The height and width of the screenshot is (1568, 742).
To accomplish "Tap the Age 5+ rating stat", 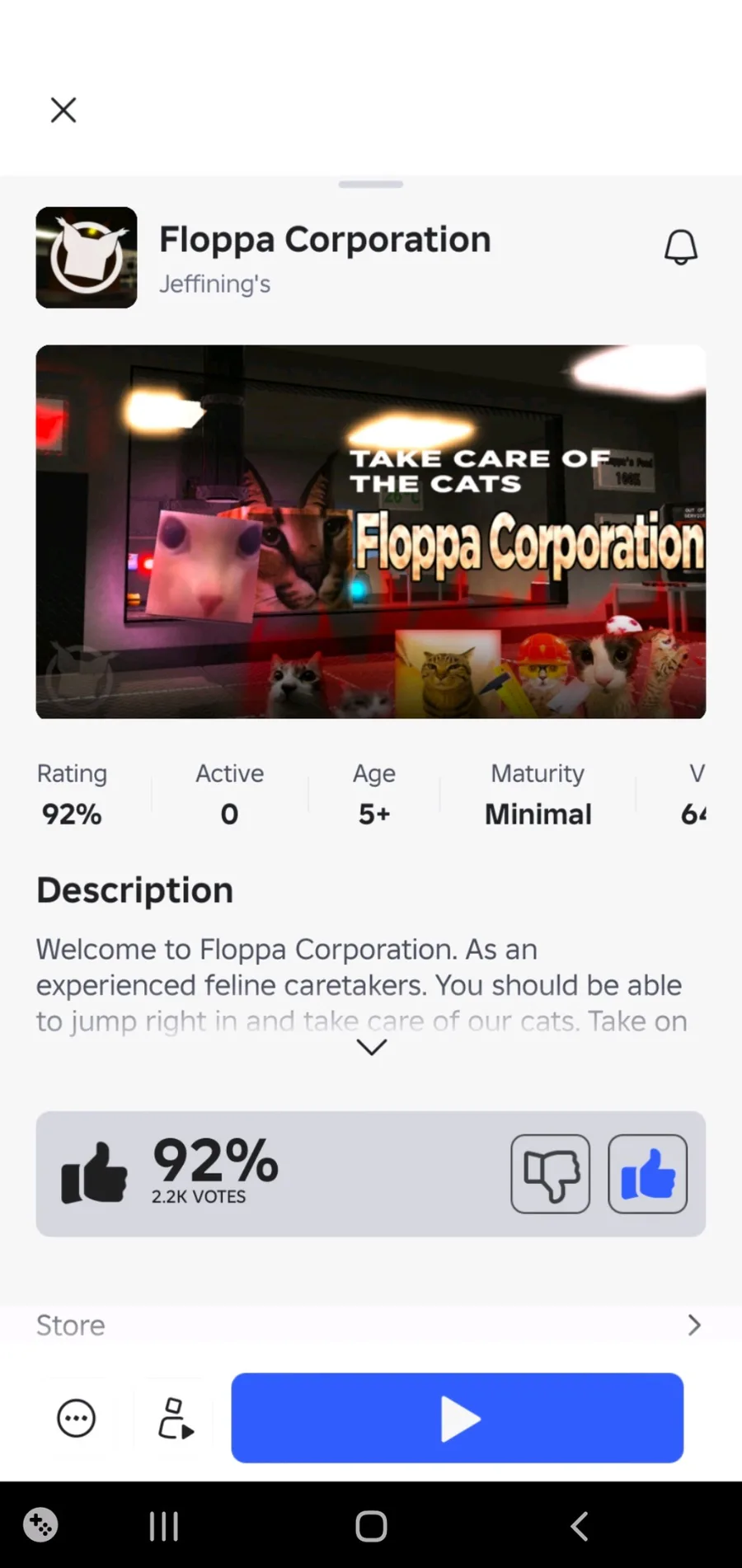I will pos(374,795).
